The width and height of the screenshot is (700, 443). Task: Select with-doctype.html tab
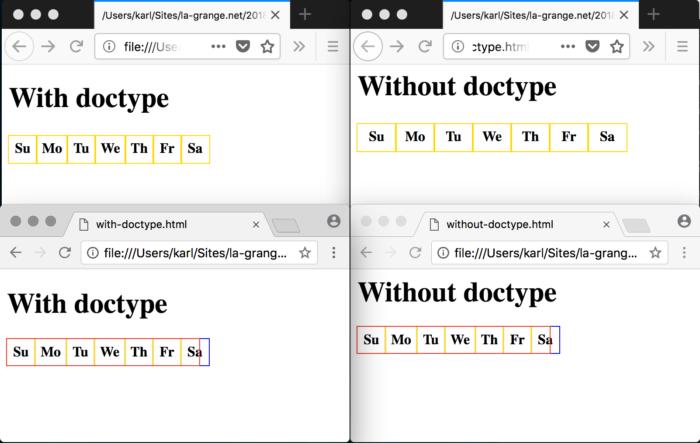[167, 224]
